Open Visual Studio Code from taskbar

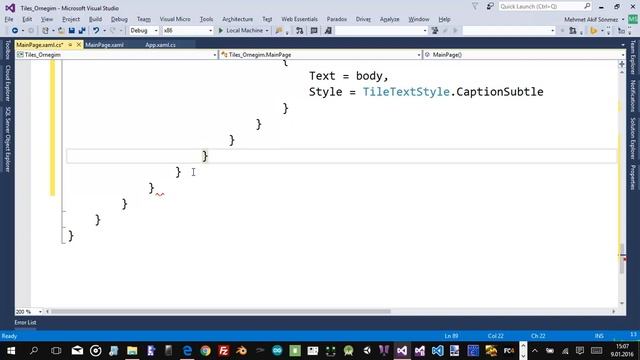(x=438, y=351)
